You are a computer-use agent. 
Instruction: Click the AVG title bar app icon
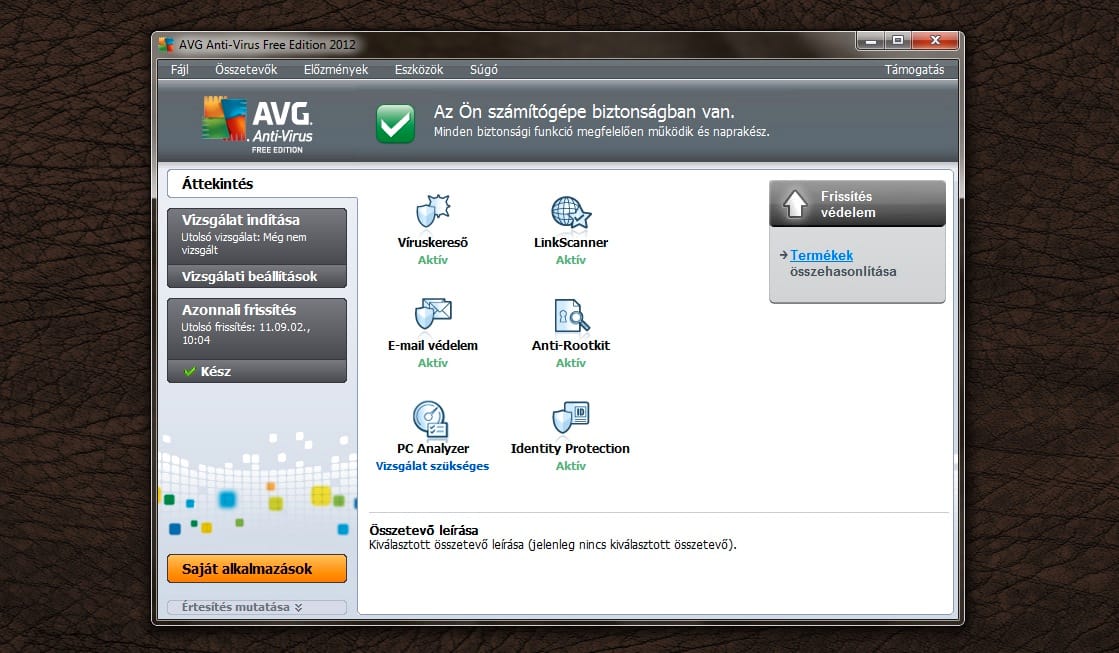pyautogui.click(x=166, y=44)
